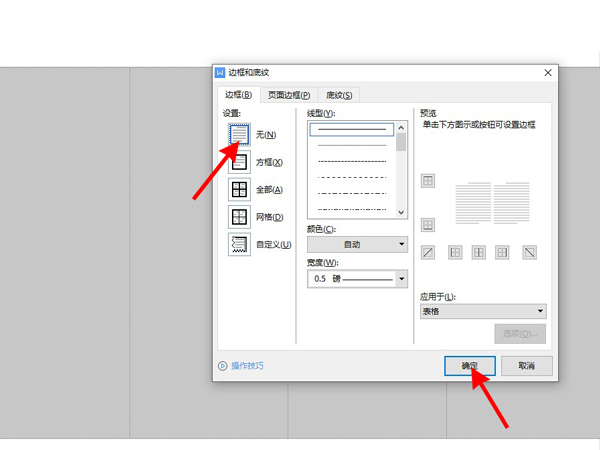
Task: Switch to the 页面边框 tab
Action: (289, 95)
